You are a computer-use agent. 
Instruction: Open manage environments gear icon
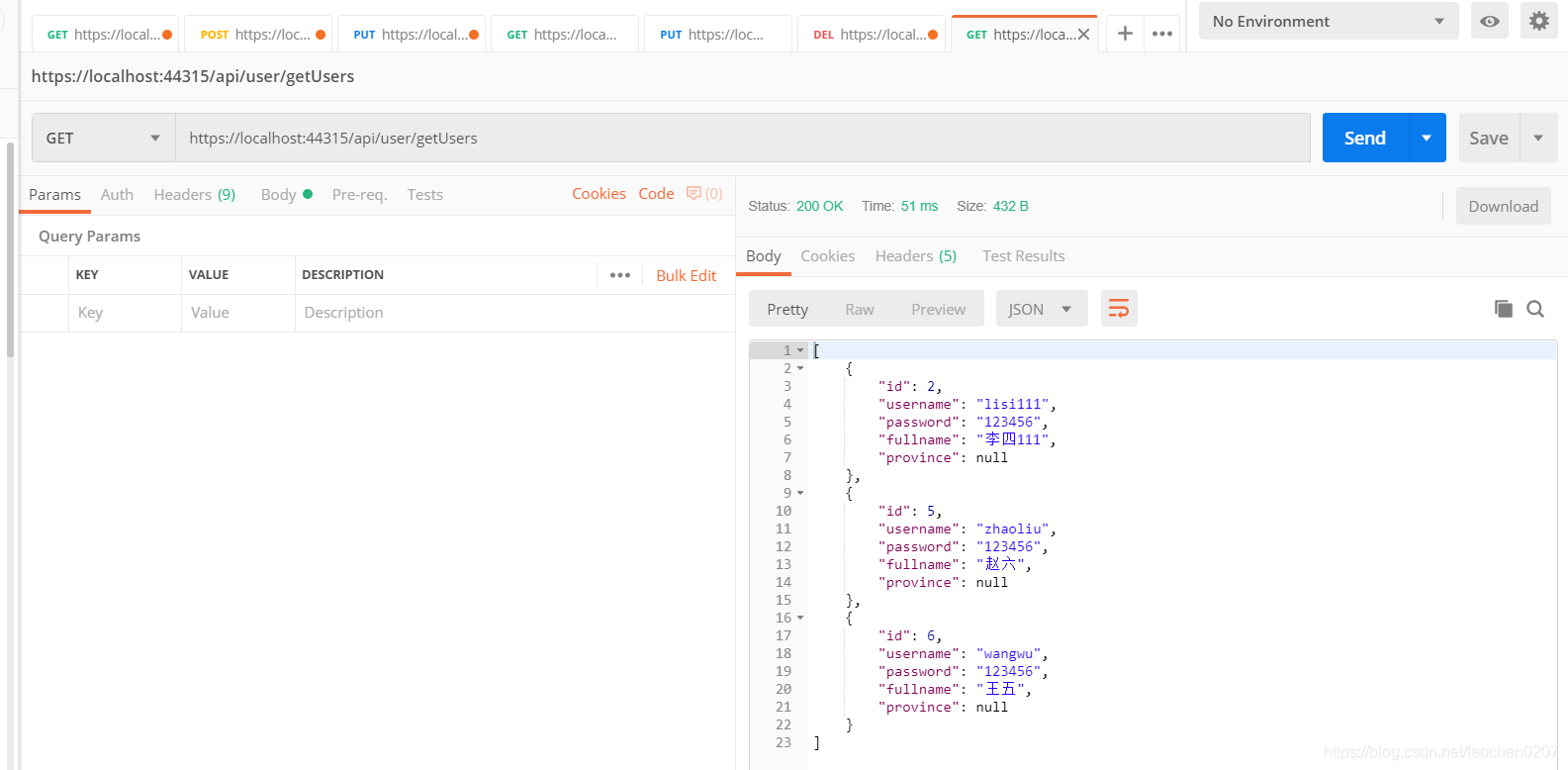click(x=1538, y=21)
